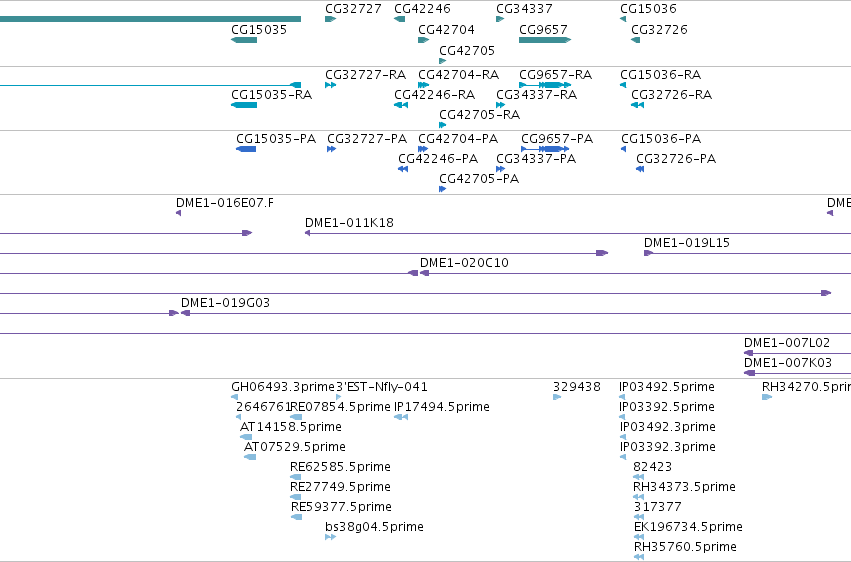Select the CG15035-PA protein label
Screen dimensions: 851x562
276,139
